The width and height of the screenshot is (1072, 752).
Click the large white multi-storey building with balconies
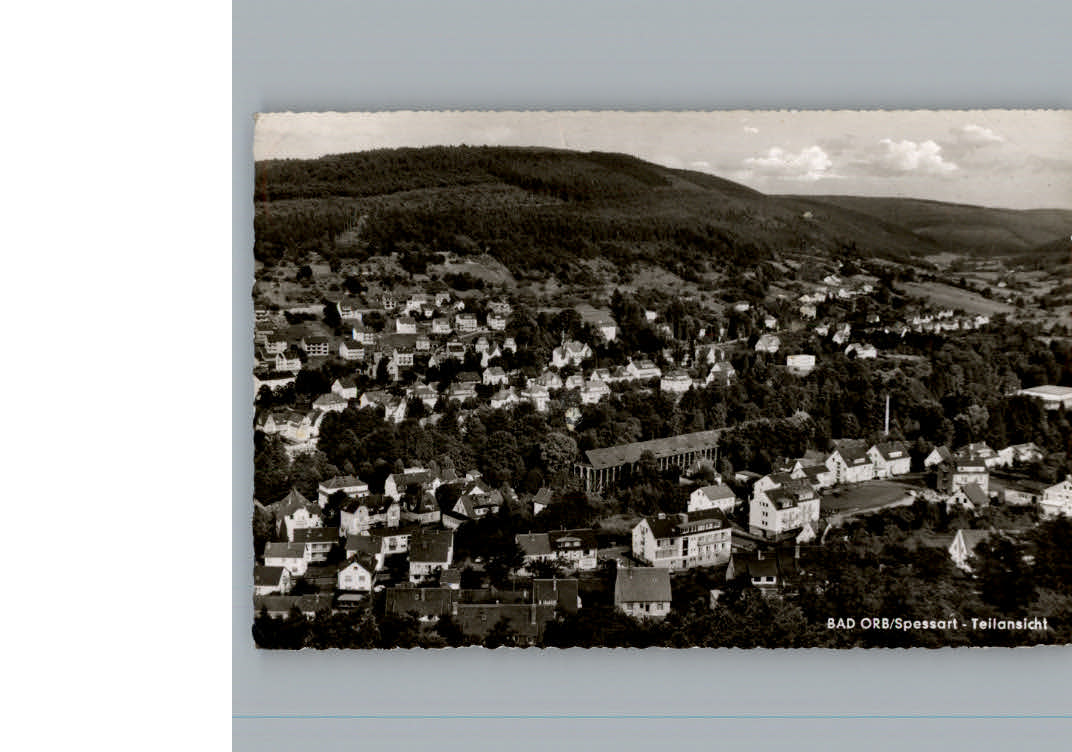pos(682,540)
